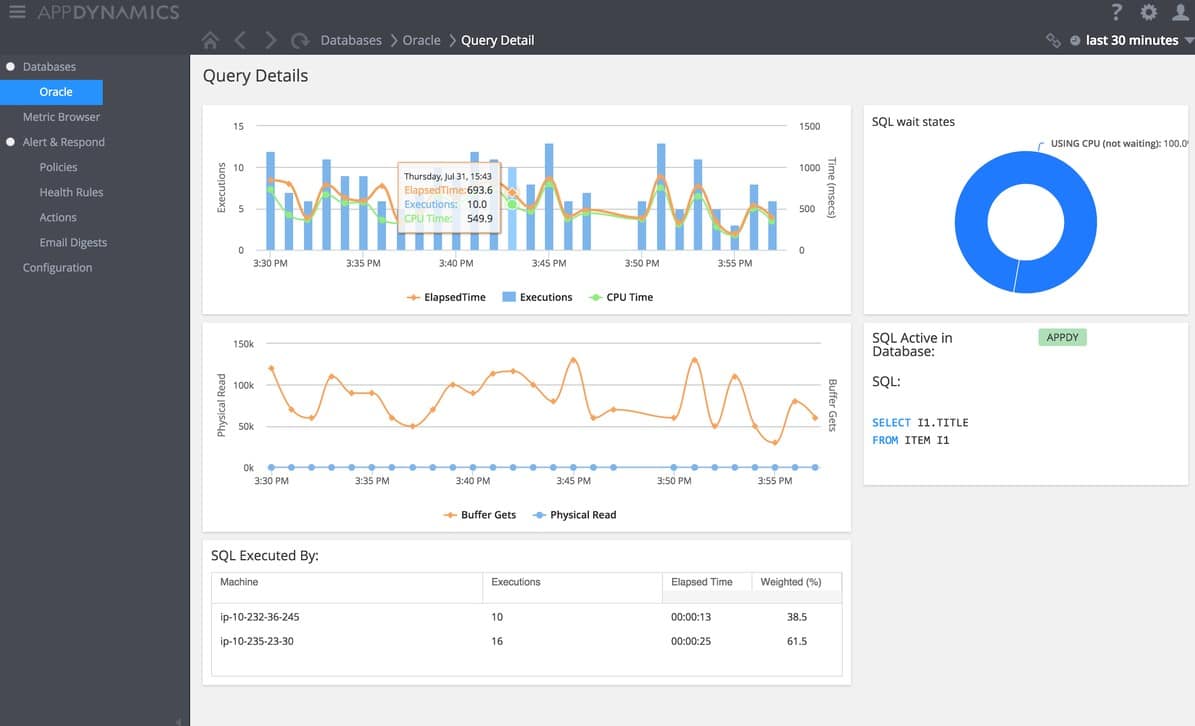Click the SELECT I1.TITLE SQL line
Viewport: 1195px width, 726px height.
pos(921,423)
